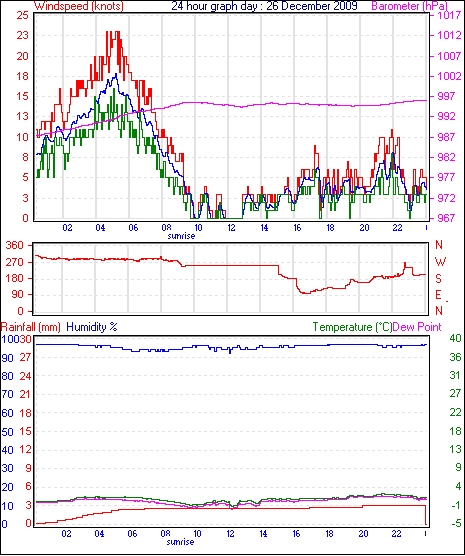Click the 25 knots windspeed scale value
Screen dimensions: 465x556
click(22, 15)
